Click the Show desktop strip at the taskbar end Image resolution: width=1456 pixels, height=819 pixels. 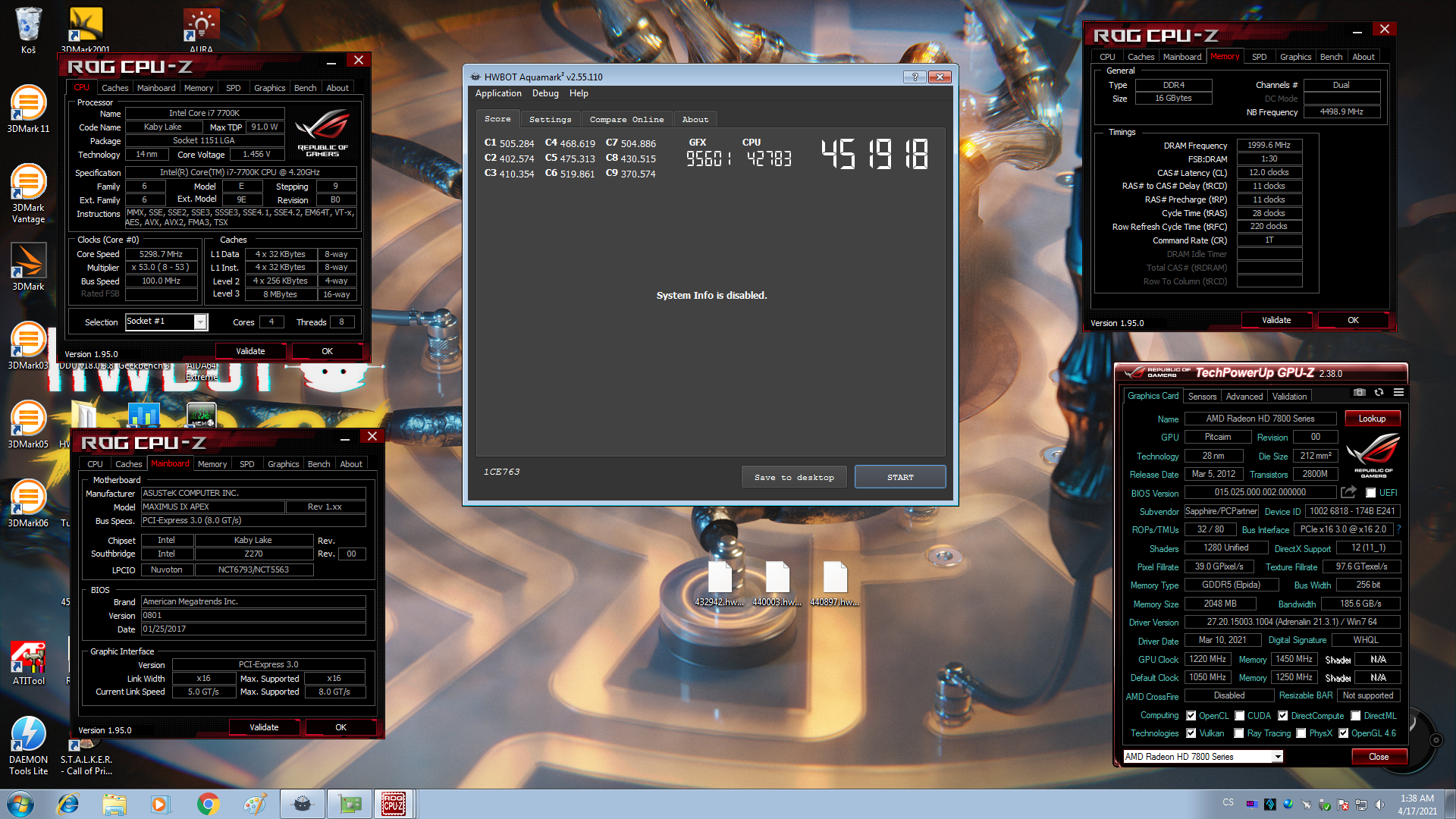click(x=1449, y=804)
